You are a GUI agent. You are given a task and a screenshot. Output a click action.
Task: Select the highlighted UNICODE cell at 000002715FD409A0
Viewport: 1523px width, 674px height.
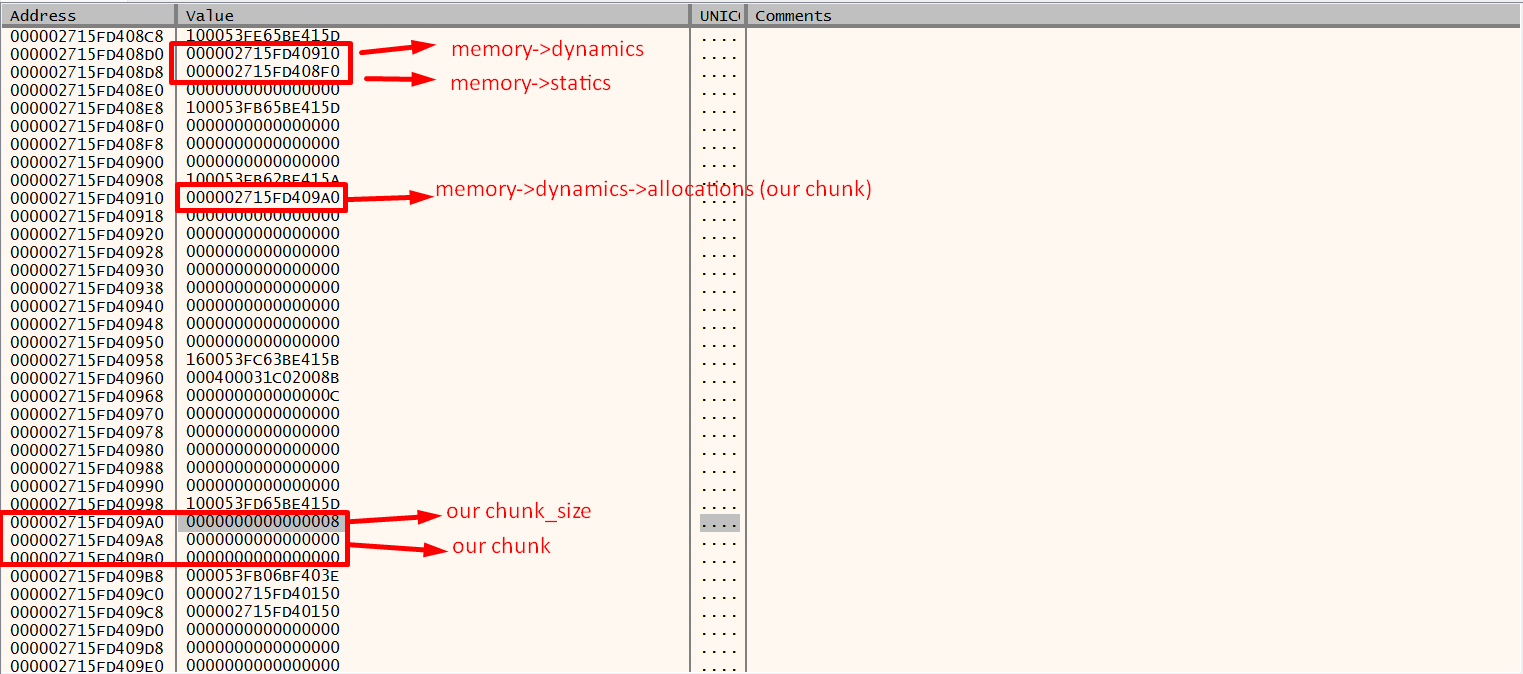719,522
